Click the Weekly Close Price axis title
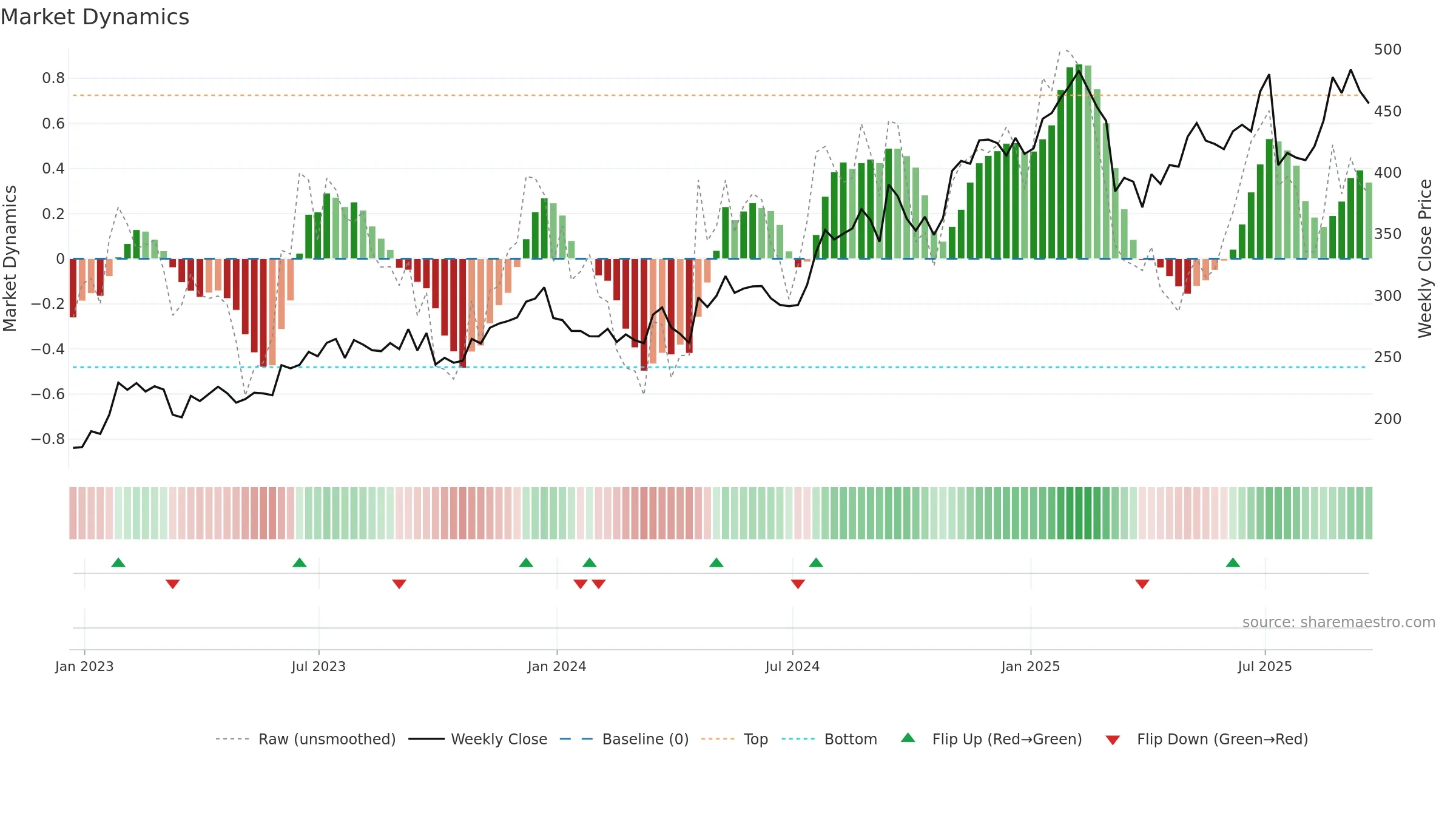This screenshot has height=819, width=1456. [x=1425, y=258]
